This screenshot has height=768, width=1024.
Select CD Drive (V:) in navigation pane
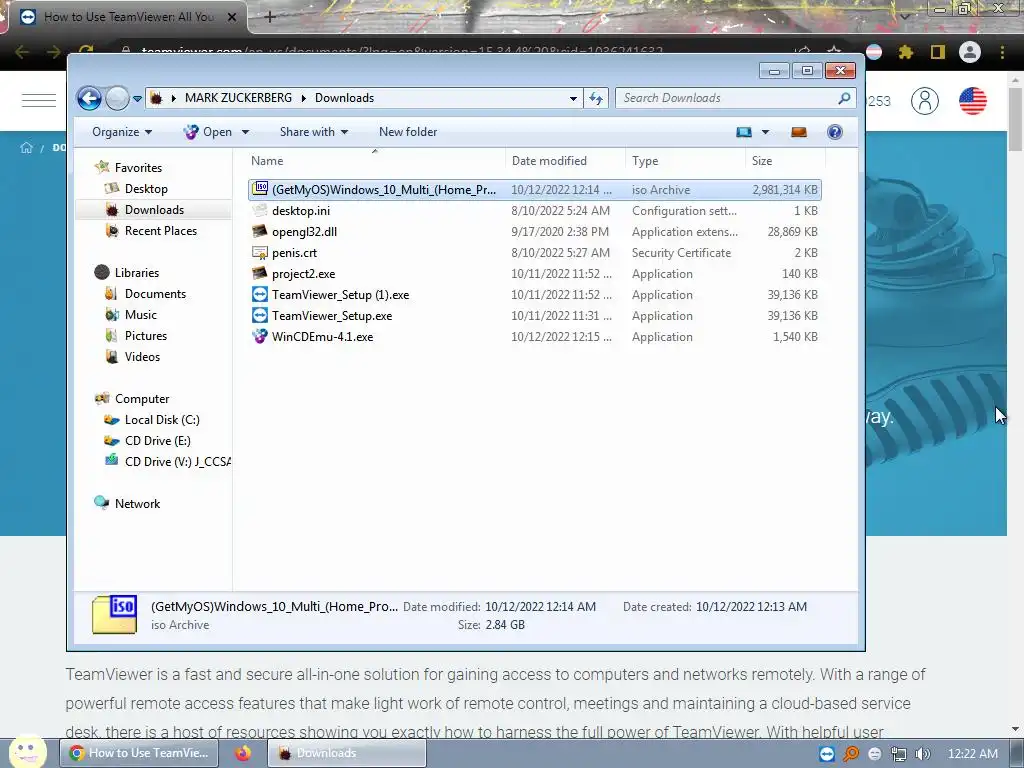pyautogui.click(x=177, y=462)
